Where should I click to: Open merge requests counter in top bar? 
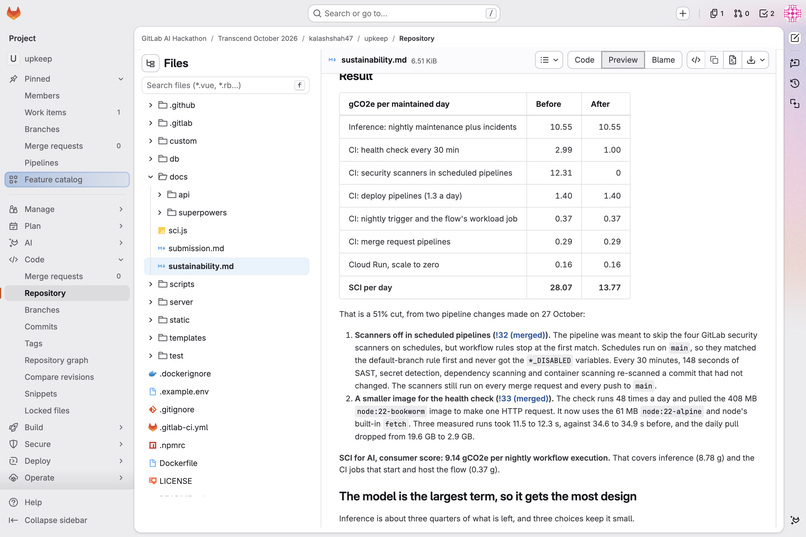point(741,13)
